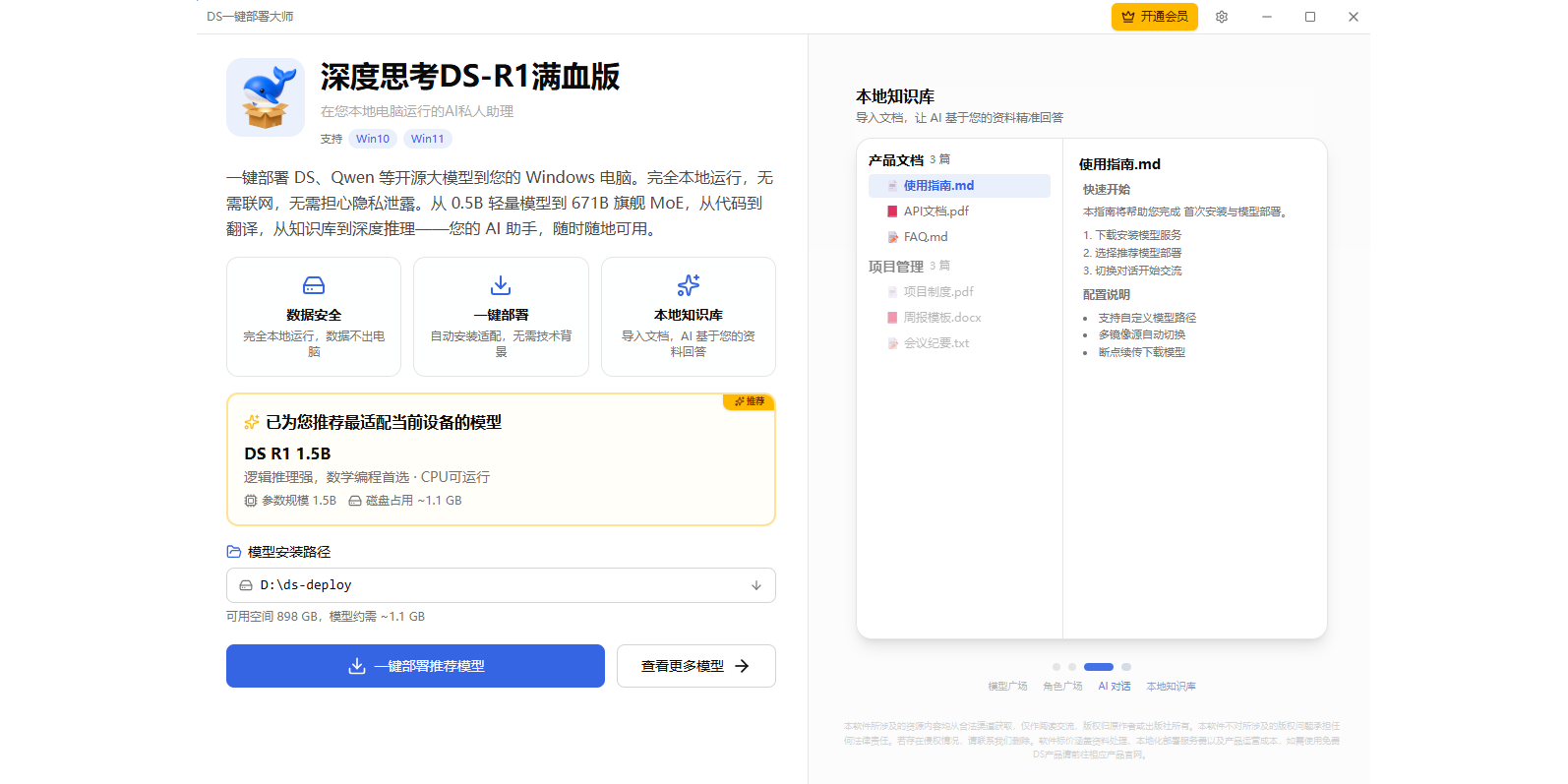The height and width of the screenshot is (784, 1568).
Task: Click download icon in deploy button
Action: coord(357,666)
